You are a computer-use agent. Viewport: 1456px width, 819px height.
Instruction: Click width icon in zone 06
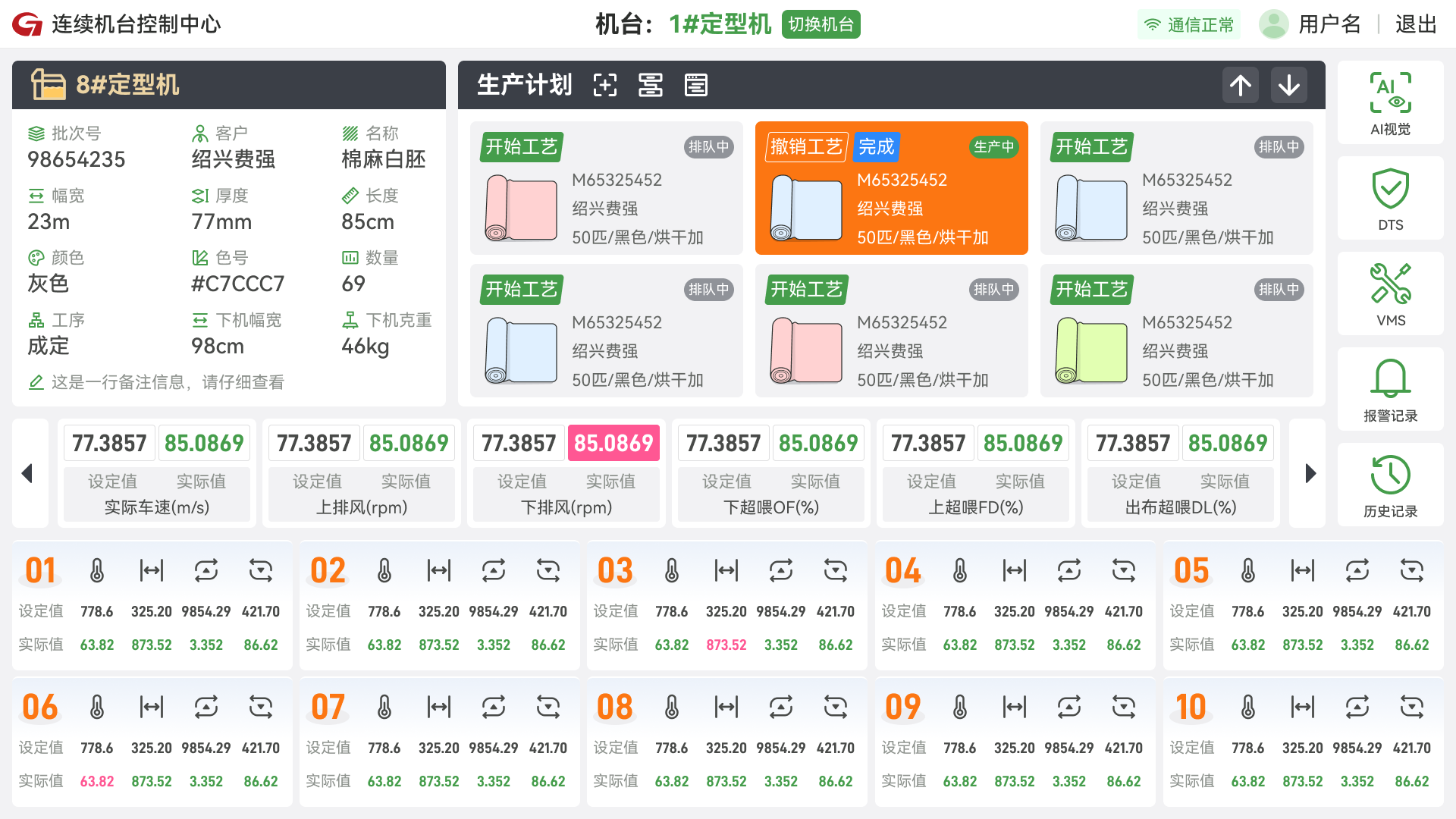pyautogui.click(x=152, y=707)
